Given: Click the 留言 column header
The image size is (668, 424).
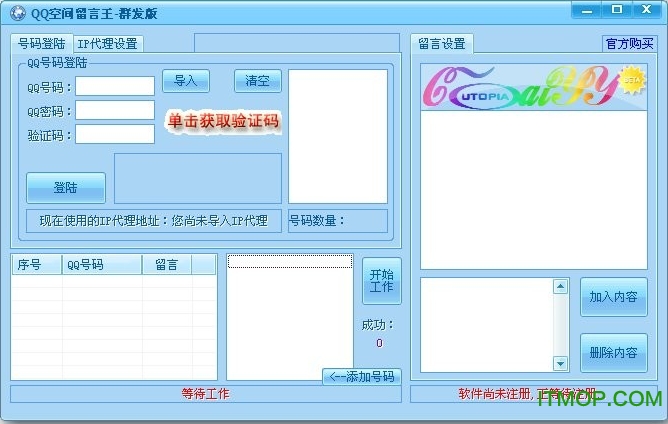Looking at the screenshot, I should (x=167, y=265).
